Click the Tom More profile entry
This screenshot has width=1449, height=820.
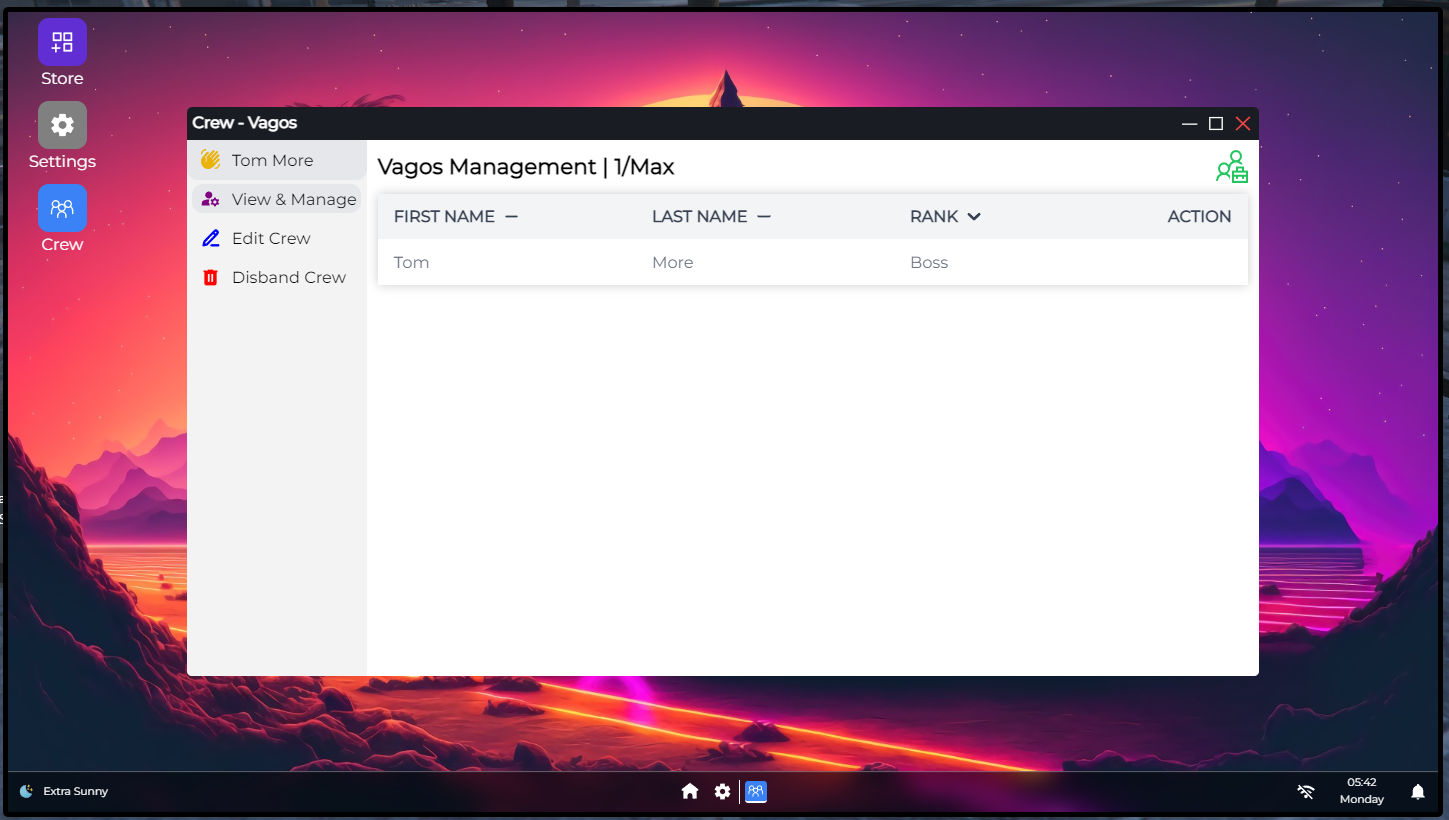(x=272, y=160)
